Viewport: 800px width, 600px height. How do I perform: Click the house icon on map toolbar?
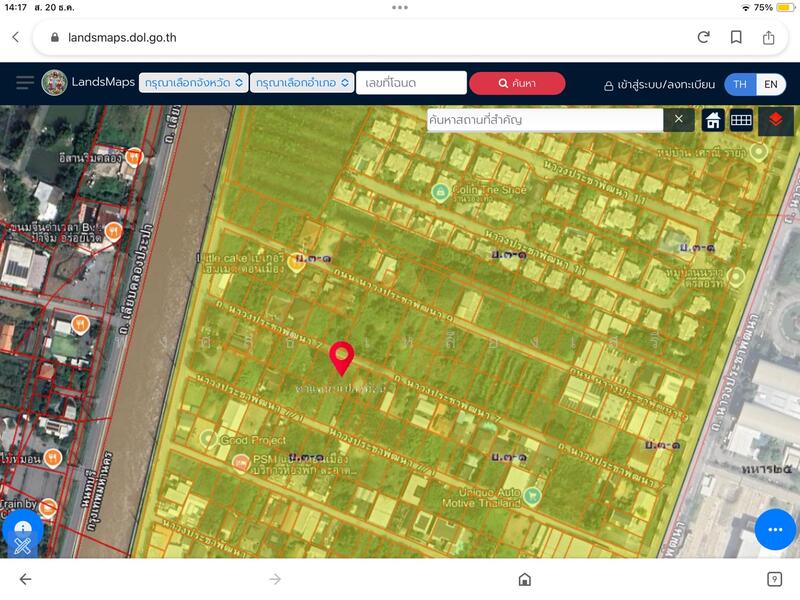(x=713, y=120)
